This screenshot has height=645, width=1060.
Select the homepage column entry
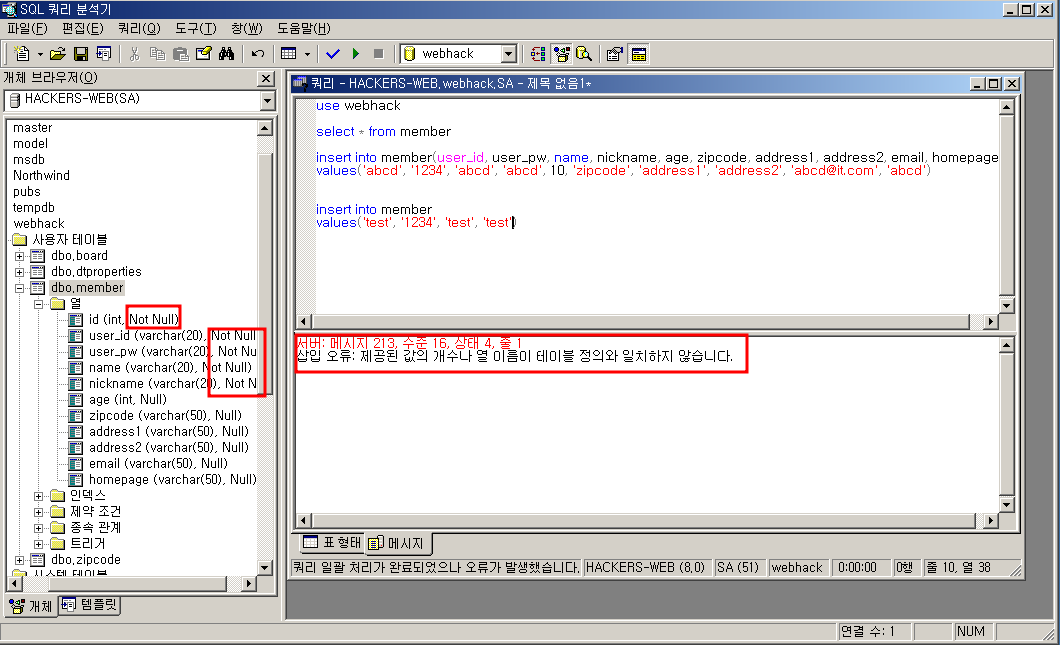(172, 480)
